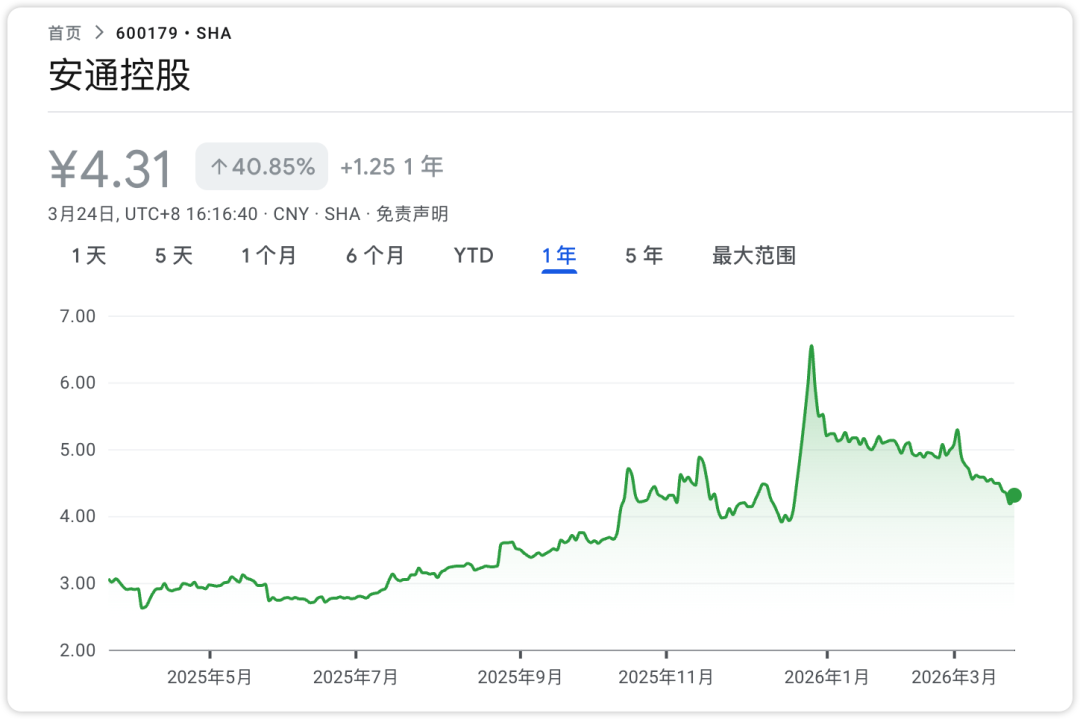This screenshot has width=1080, height=719.
Task: Select the 5天 time range tab
Action: tap(173, 256)
